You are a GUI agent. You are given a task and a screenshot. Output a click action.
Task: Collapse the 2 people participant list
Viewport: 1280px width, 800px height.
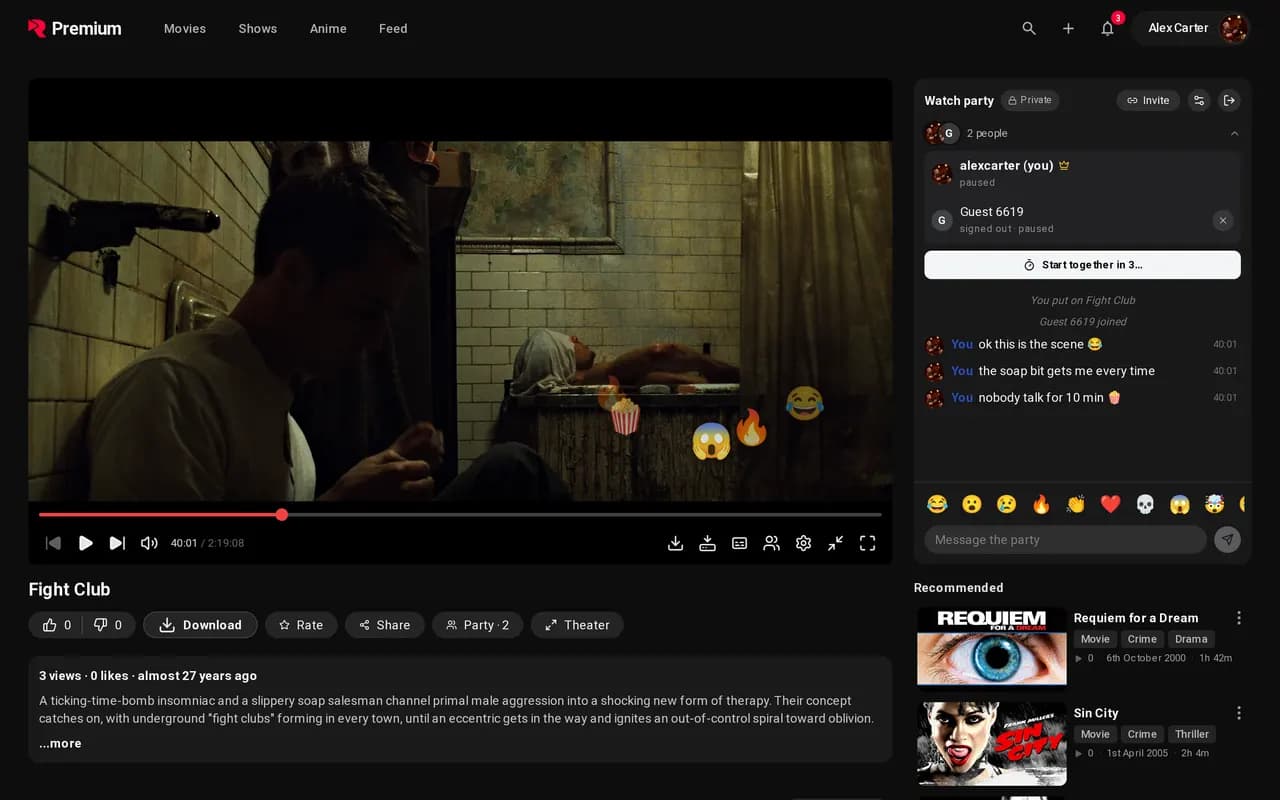1082,133
